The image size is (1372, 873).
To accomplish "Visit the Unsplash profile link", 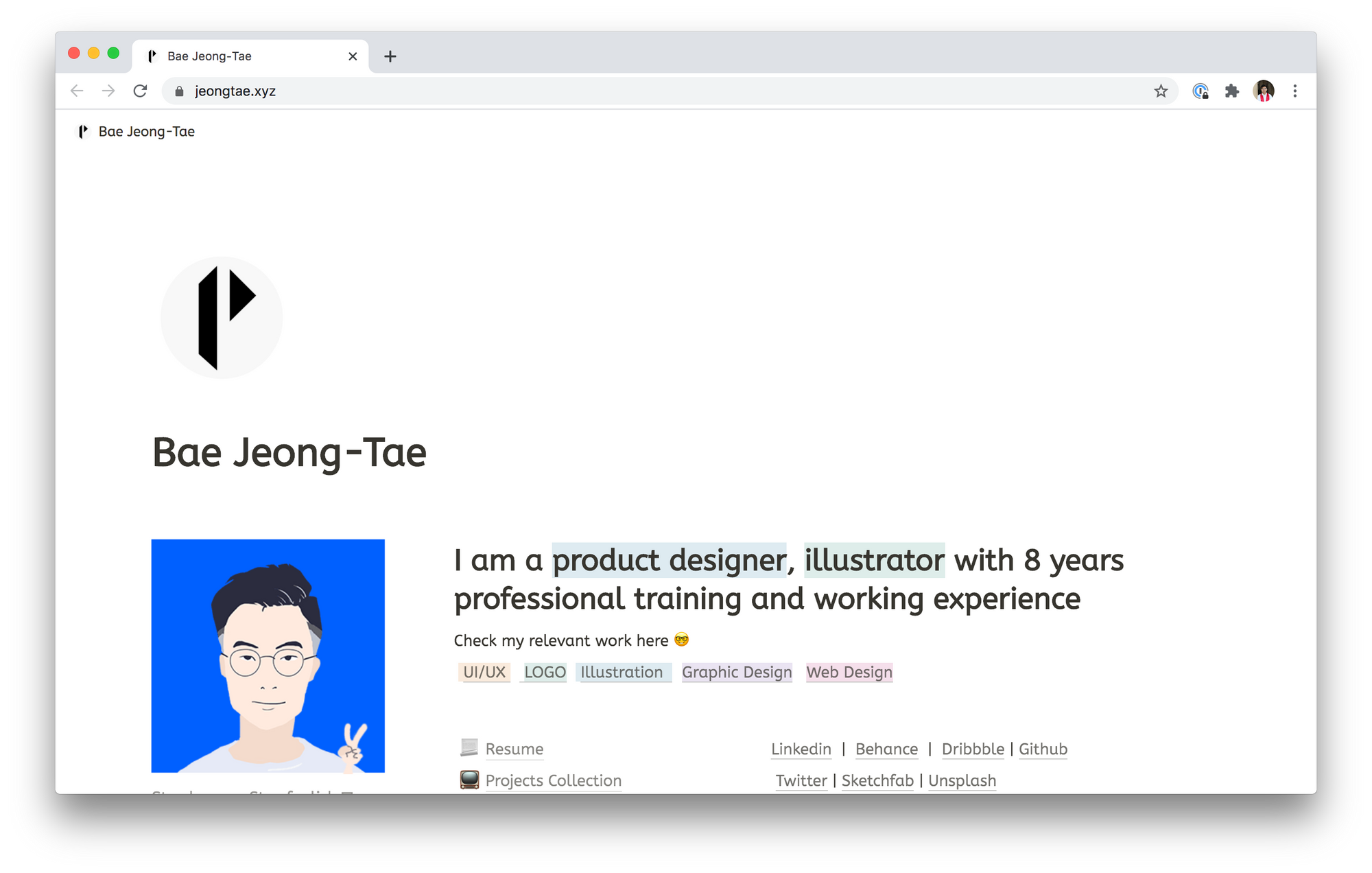I will pos(962,780).
